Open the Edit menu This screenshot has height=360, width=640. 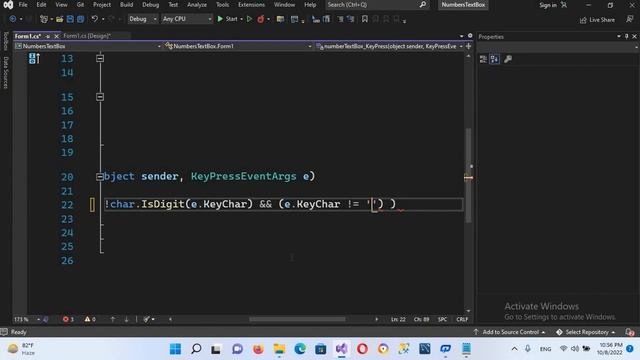pos(41,4)
